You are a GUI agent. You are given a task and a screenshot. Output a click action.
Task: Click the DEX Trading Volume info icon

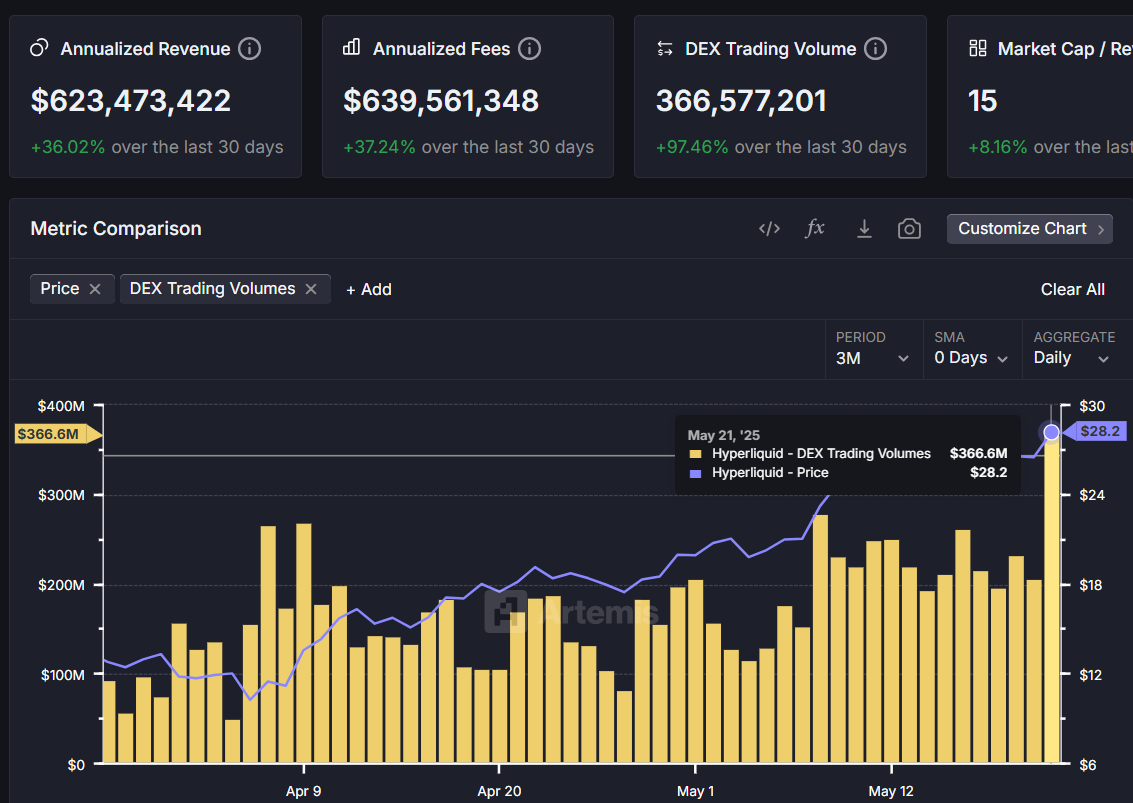[x=876, y=49]
